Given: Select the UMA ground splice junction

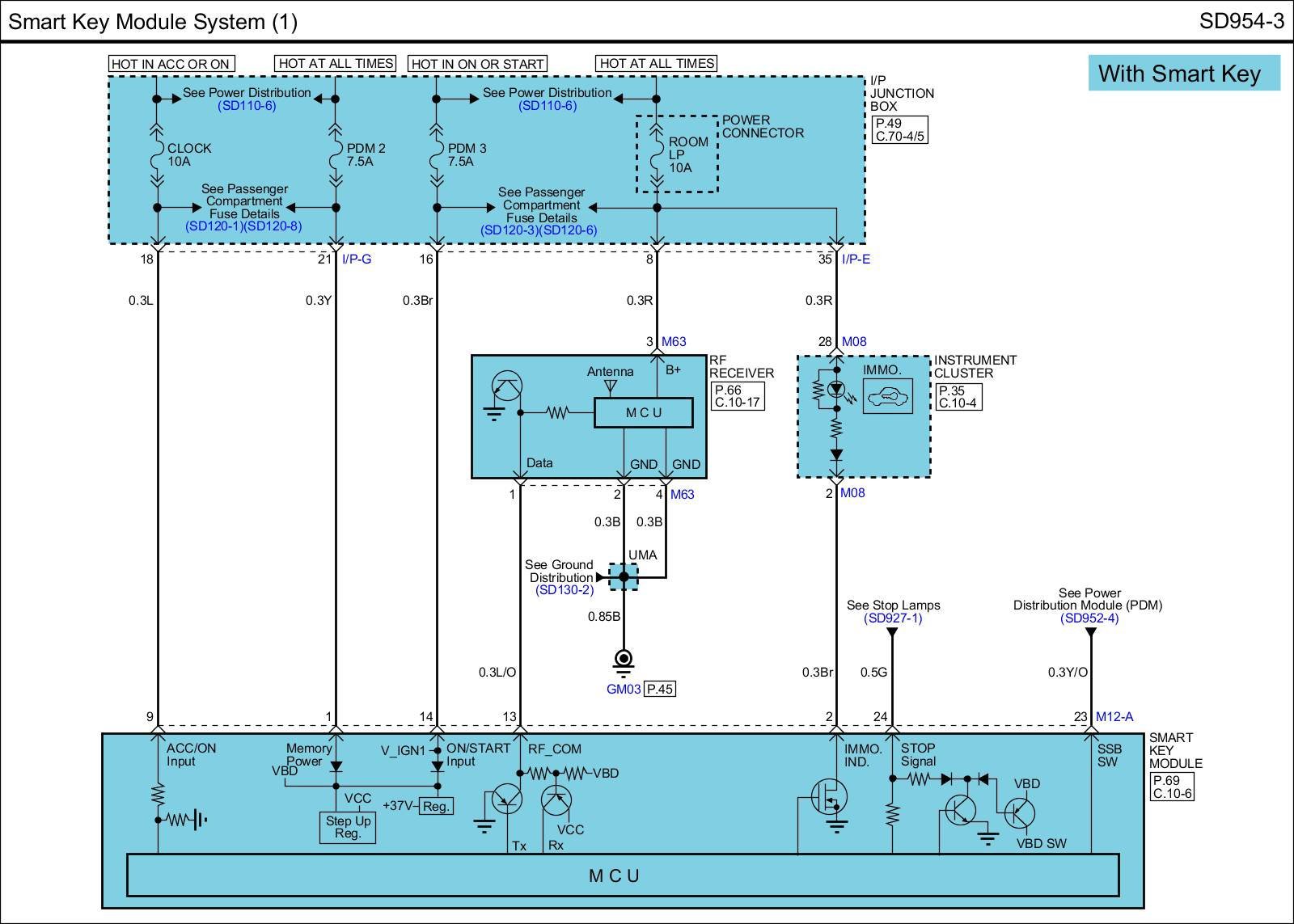Looking at the screenshot, I should coord(624,577).
